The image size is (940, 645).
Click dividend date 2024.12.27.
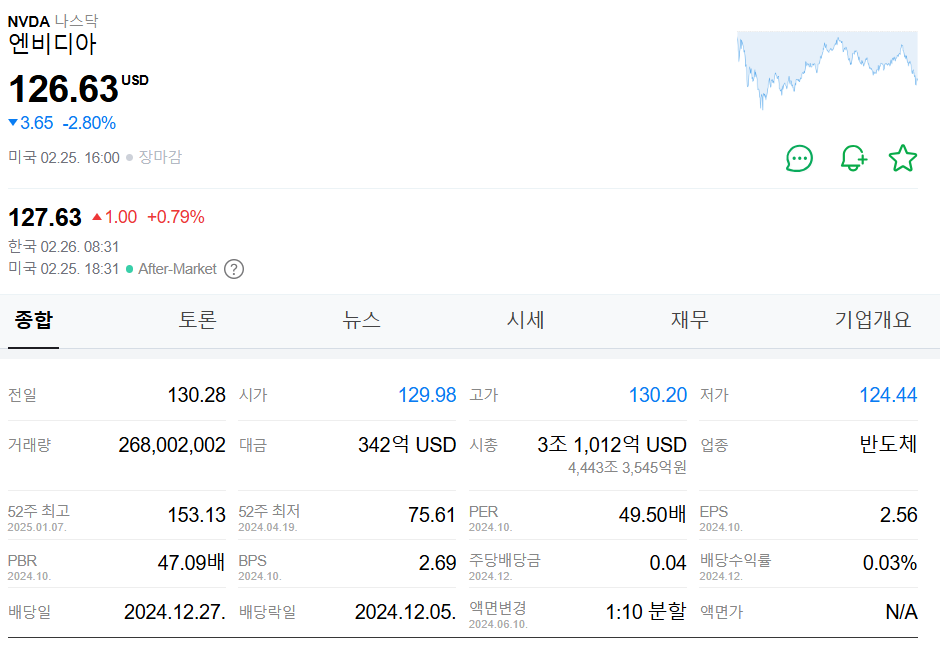[175, 612]
